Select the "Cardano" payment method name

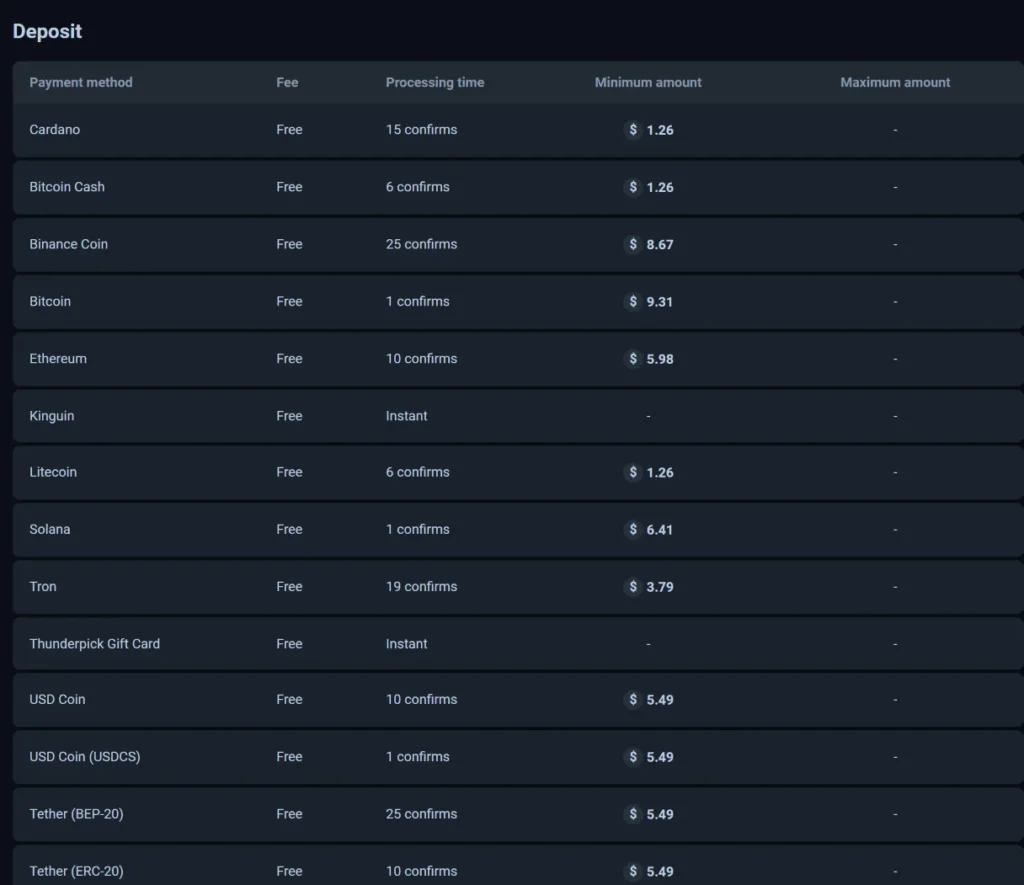click(x=55, y=129)
